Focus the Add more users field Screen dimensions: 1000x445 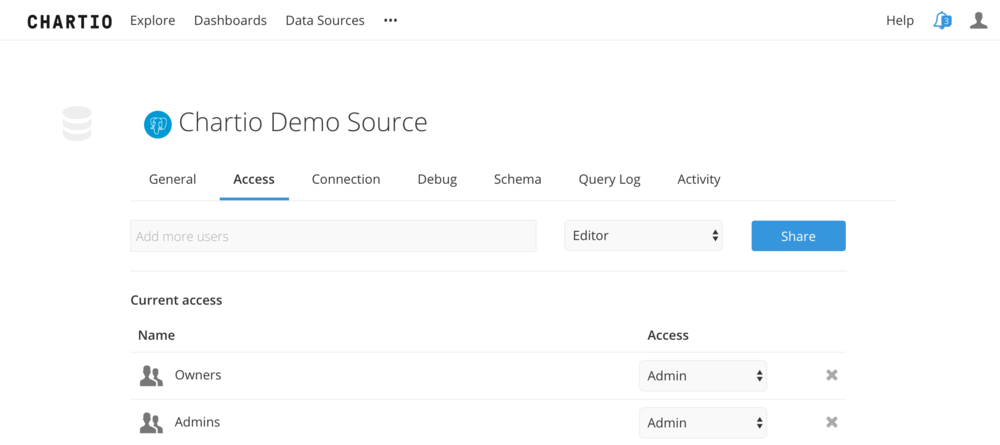pyautogui.click(x=333, y=236)
